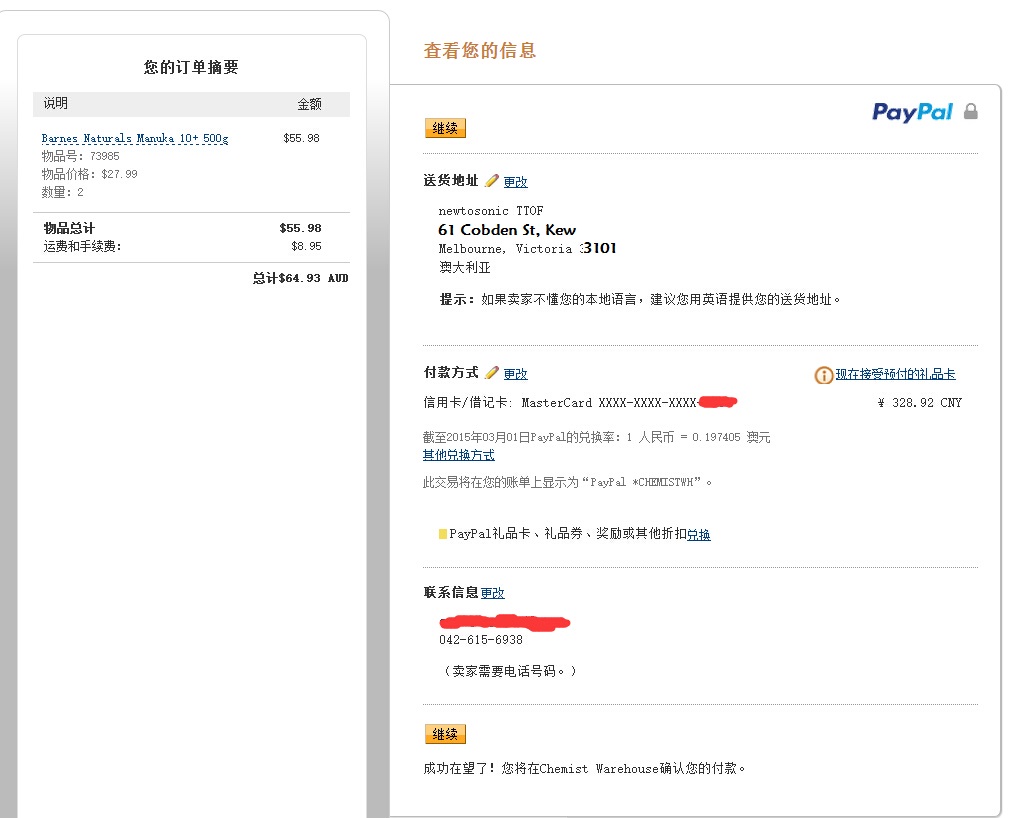
Task: Click the orange info icon for gift cards
Action: 824,375
